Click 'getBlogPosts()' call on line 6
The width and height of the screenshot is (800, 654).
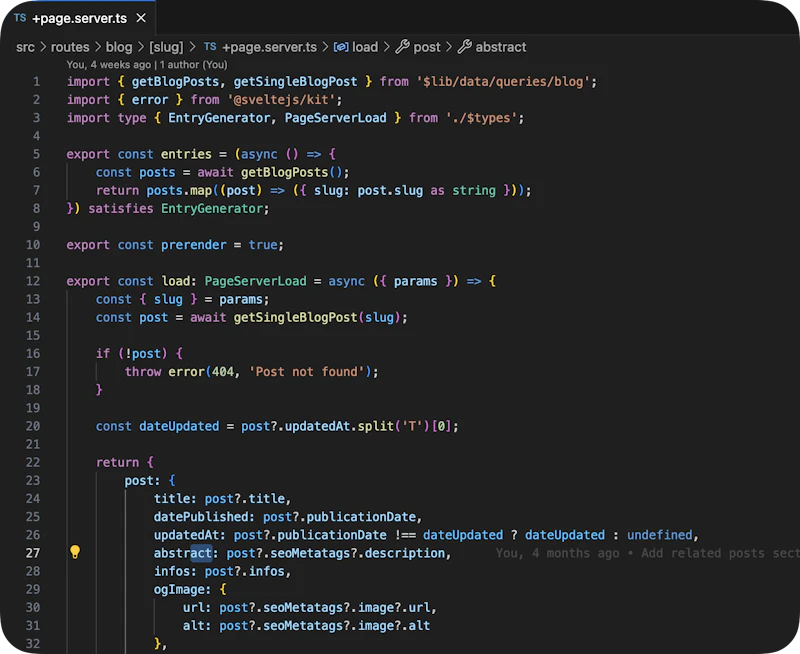291,172
